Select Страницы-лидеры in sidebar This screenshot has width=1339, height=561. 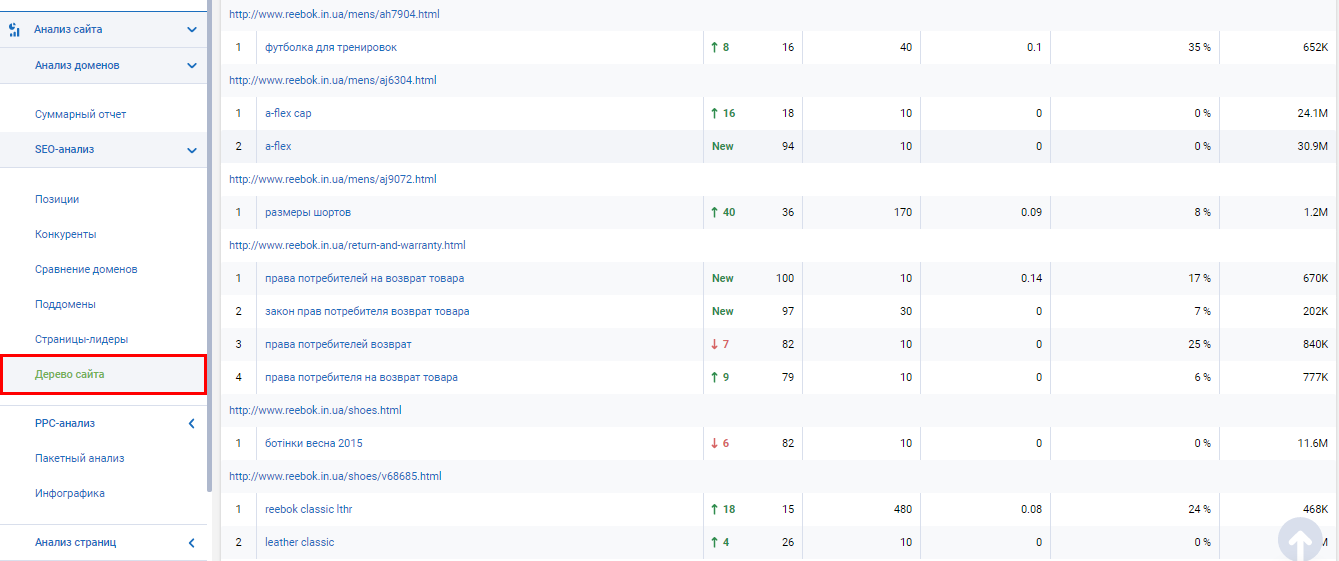(81, 340)
